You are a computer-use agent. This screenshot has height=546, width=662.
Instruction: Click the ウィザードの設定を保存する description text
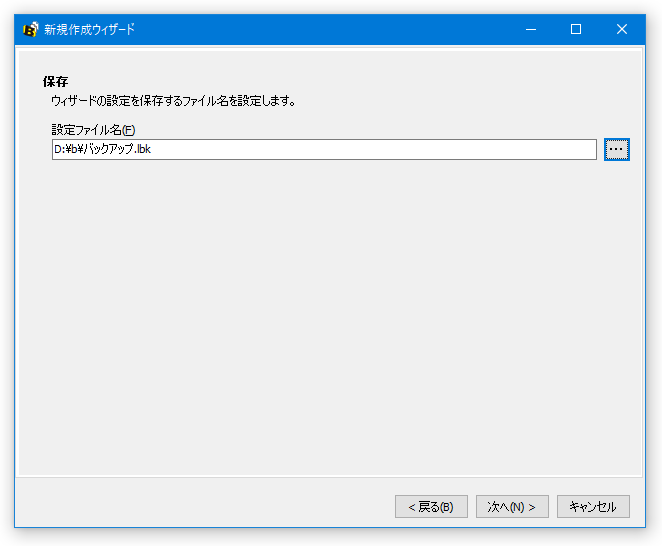(173, 101)
